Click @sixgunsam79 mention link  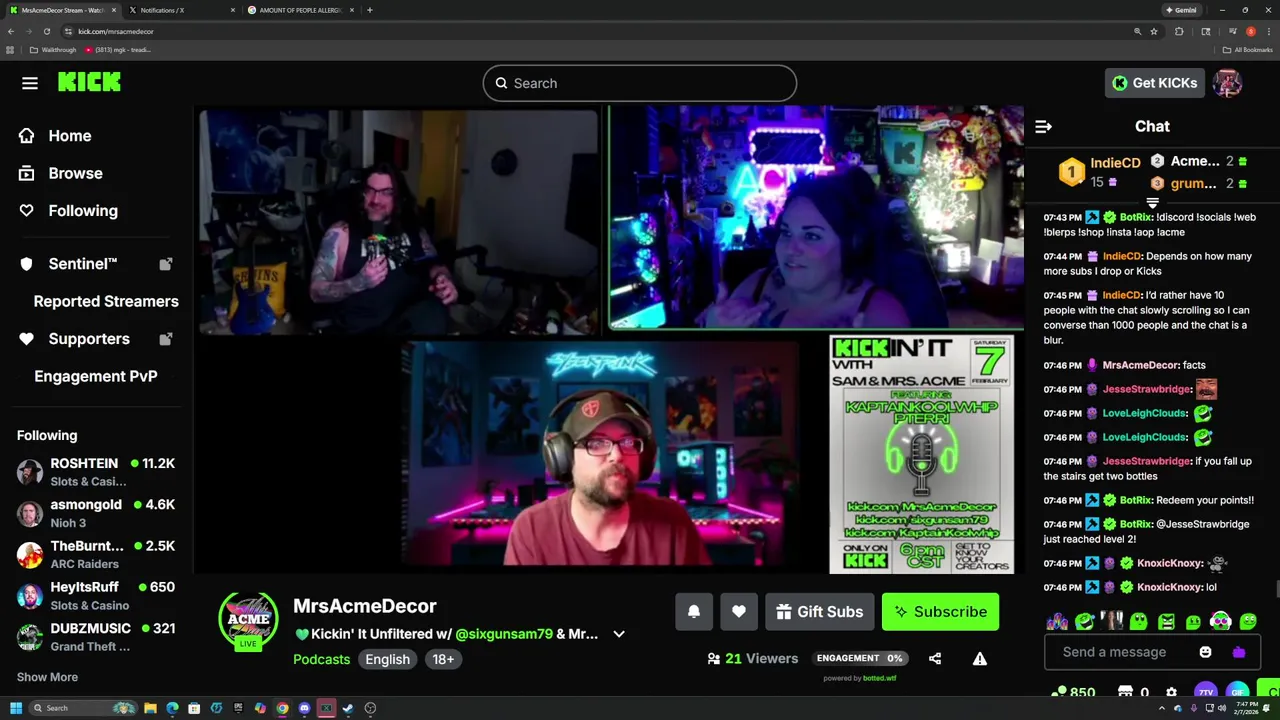click(x=504, y=634)
